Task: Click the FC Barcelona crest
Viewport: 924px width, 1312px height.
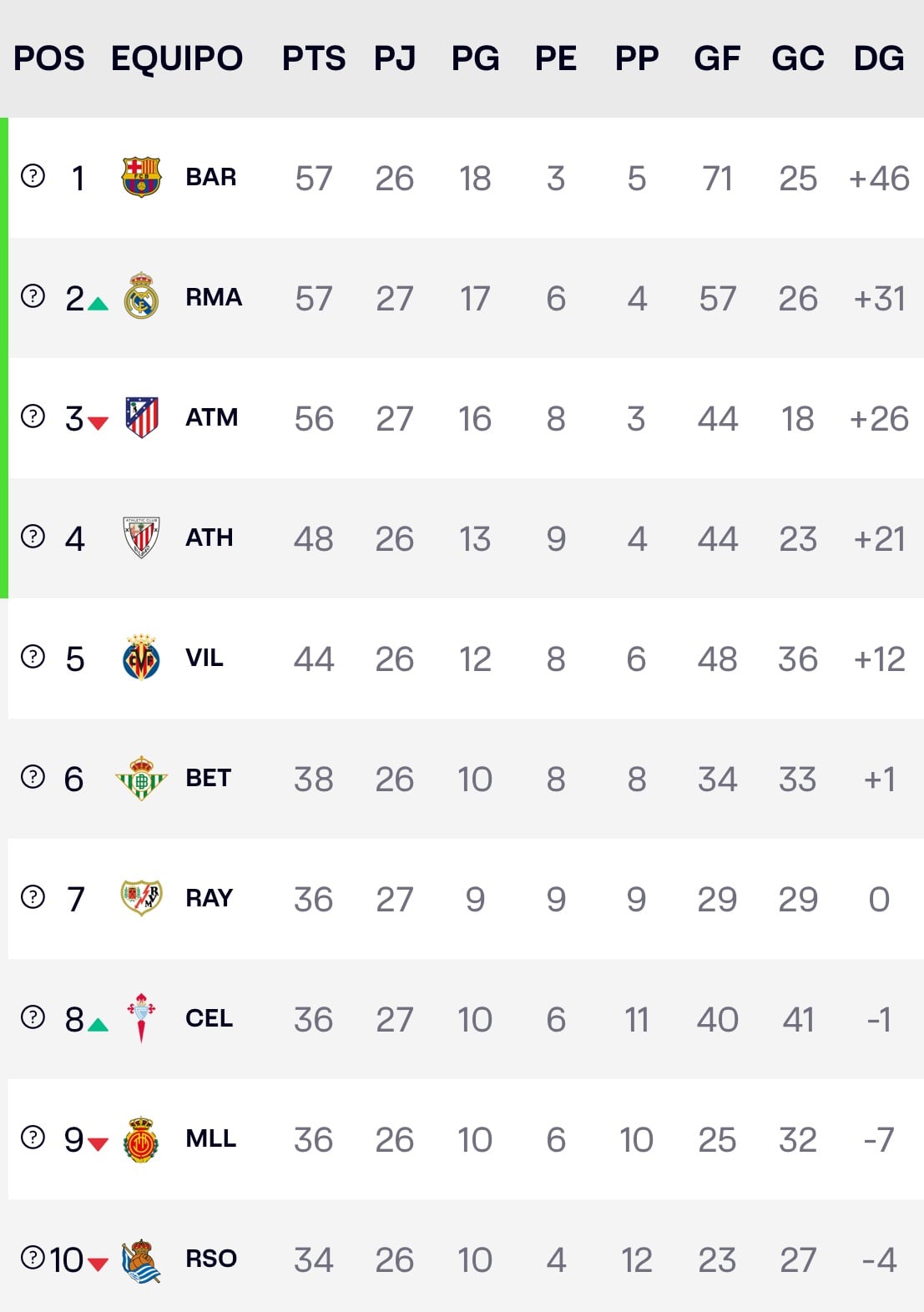Action: (x=141, y=177)
